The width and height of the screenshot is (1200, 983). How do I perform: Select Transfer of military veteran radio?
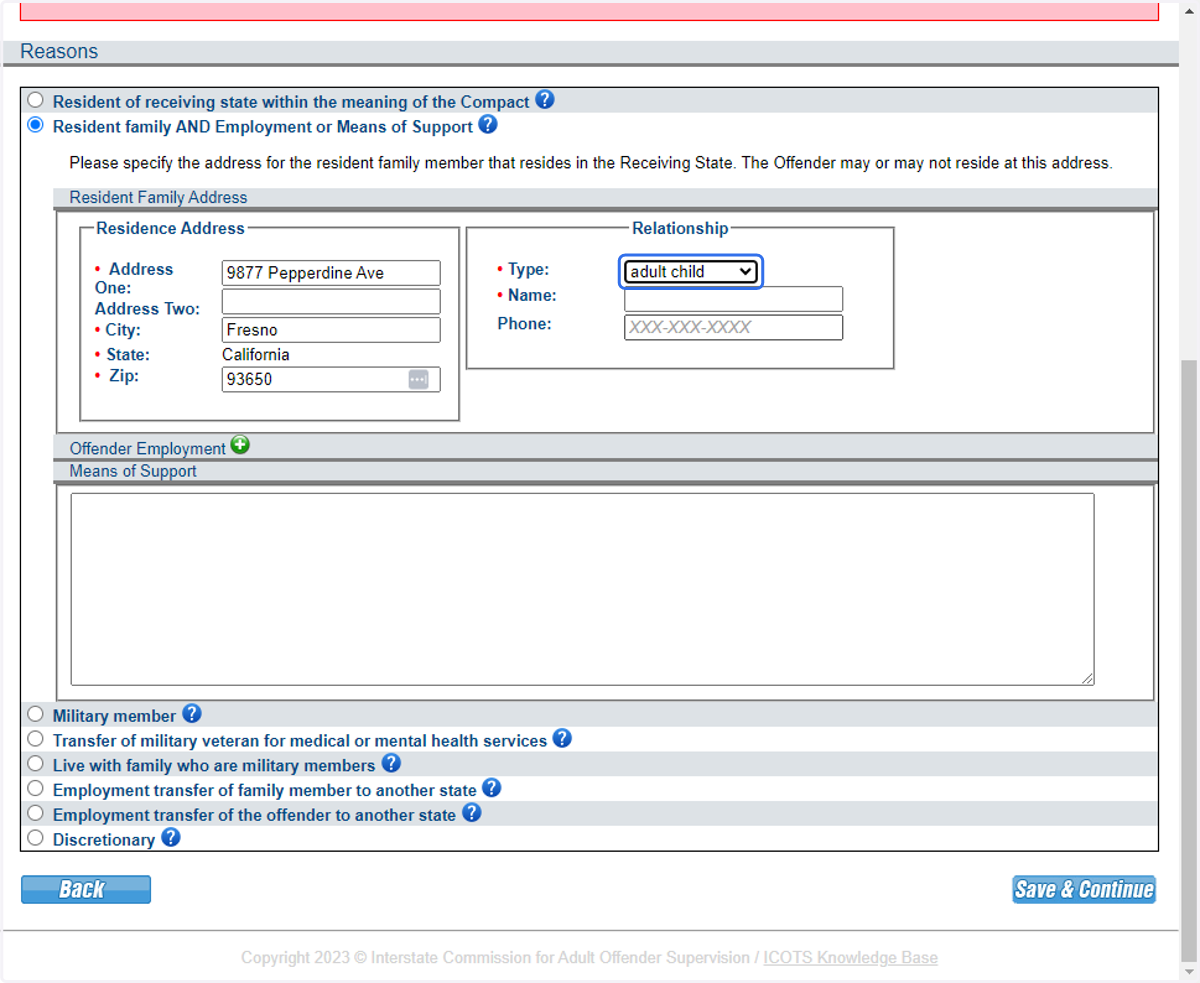pos(36,739)
